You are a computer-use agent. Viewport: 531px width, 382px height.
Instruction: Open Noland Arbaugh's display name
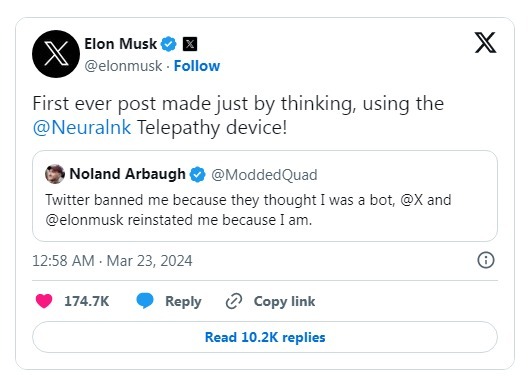pos(127,174)
